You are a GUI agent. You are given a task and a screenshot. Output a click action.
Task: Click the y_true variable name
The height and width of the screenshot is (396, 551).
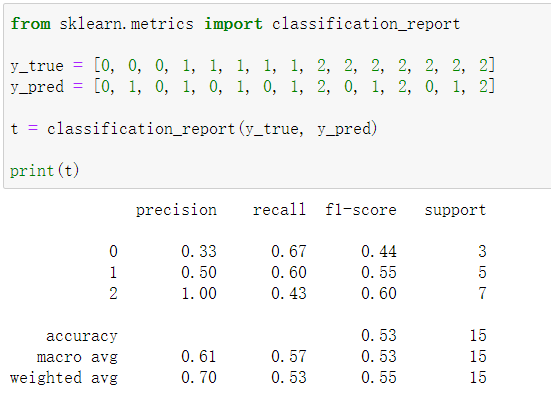tap(37, 66)
